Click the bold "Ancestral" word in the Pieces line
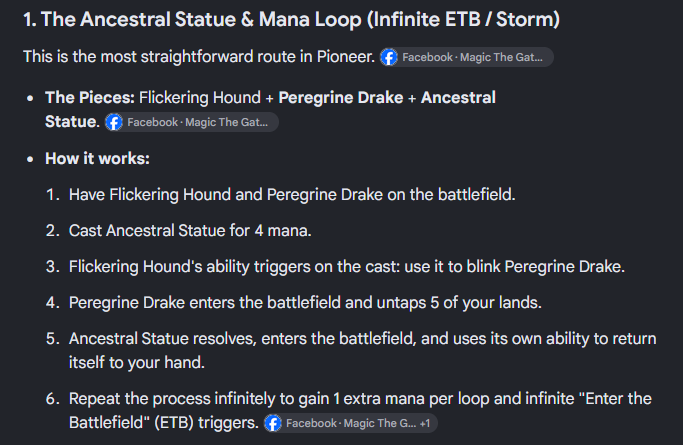Image resolution: width=683 pixels, height=445 pixels. tap(458, 98)
